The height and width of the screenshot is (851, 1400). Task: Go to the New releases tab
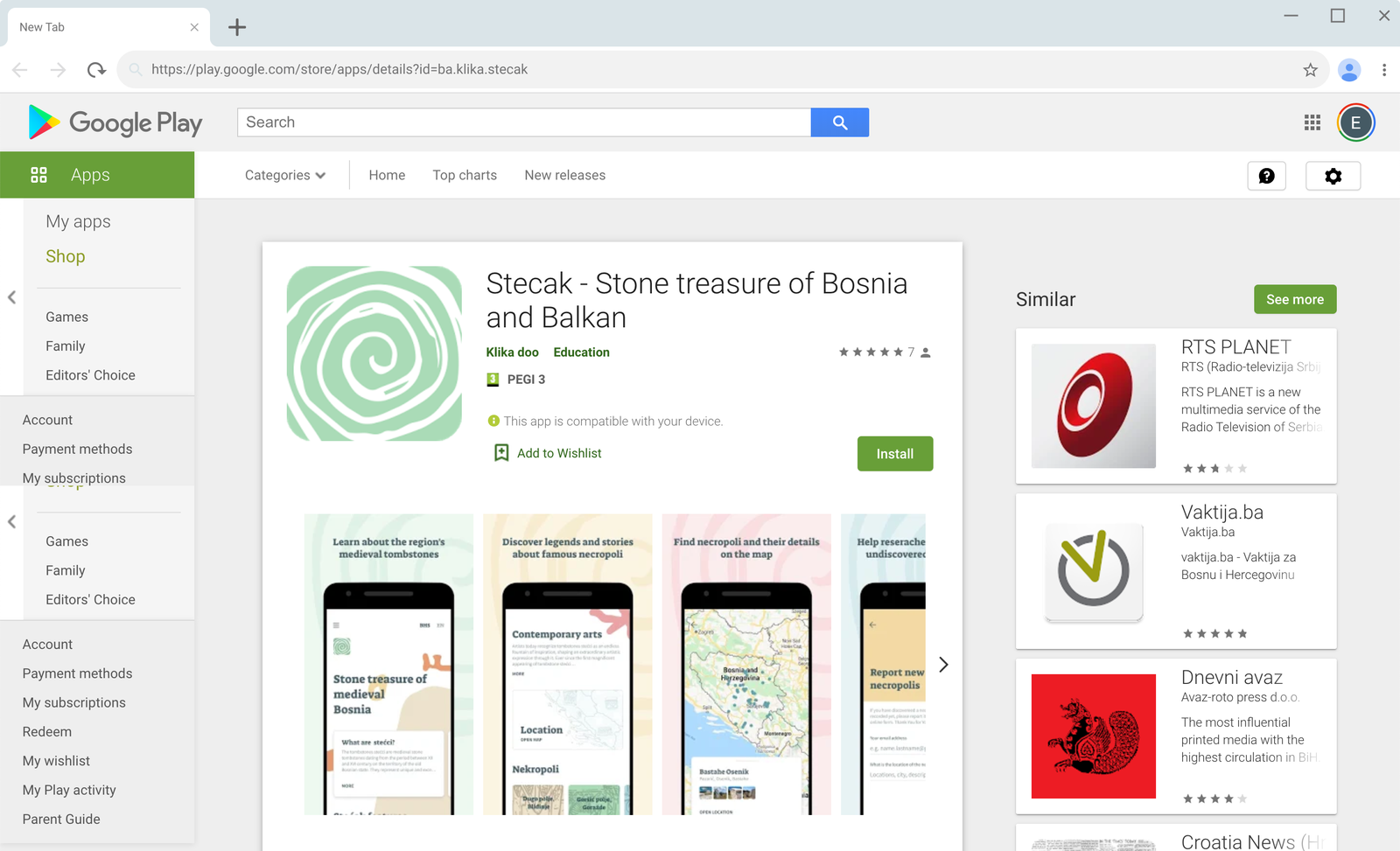pyautogui.click(x=565, y=175)
